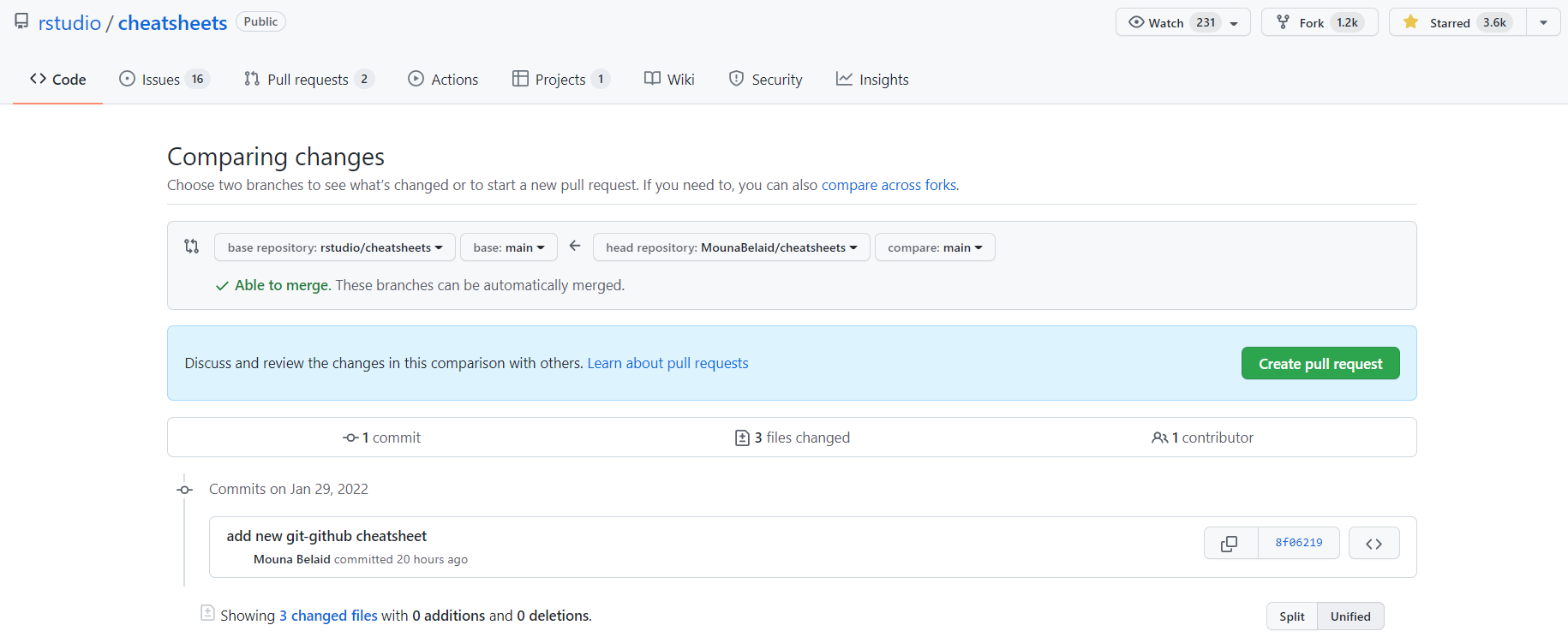This screenshot has height=637, width=1568.
Task: Switch diff view to Split
Action: tap(1292, 616)
